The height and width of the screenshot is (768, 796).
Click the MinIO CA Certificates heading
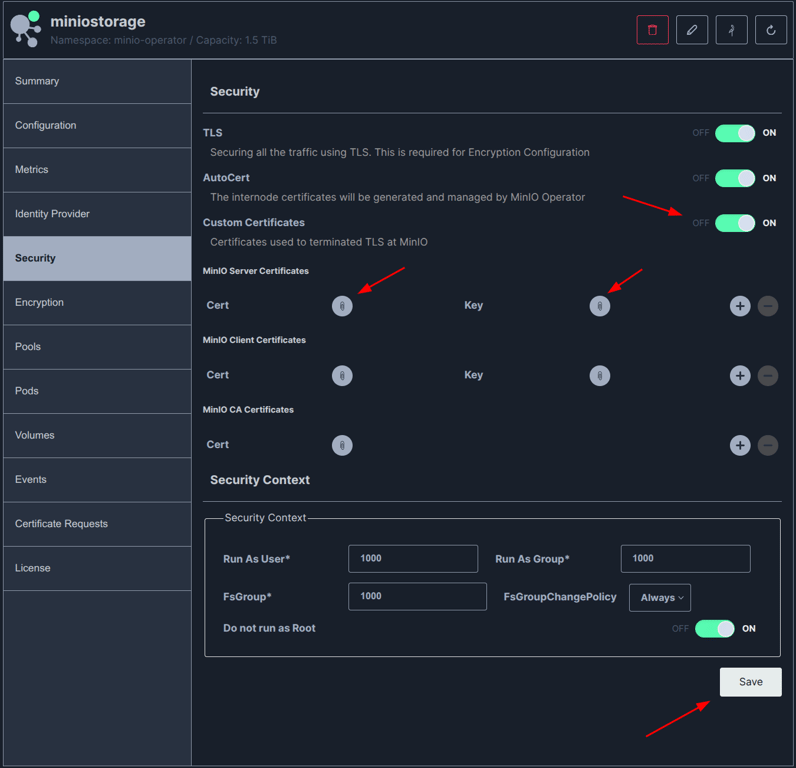tap(248, 410)
